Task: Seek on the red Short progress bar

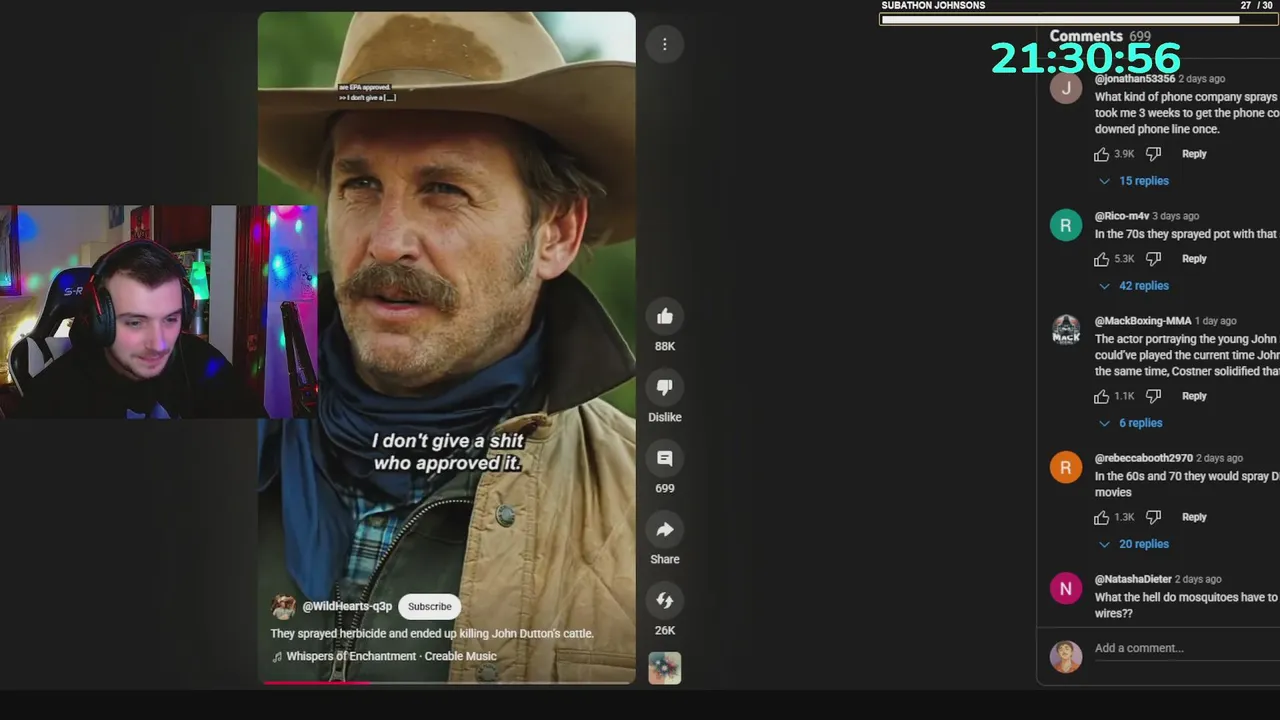Action: [447, 683]
